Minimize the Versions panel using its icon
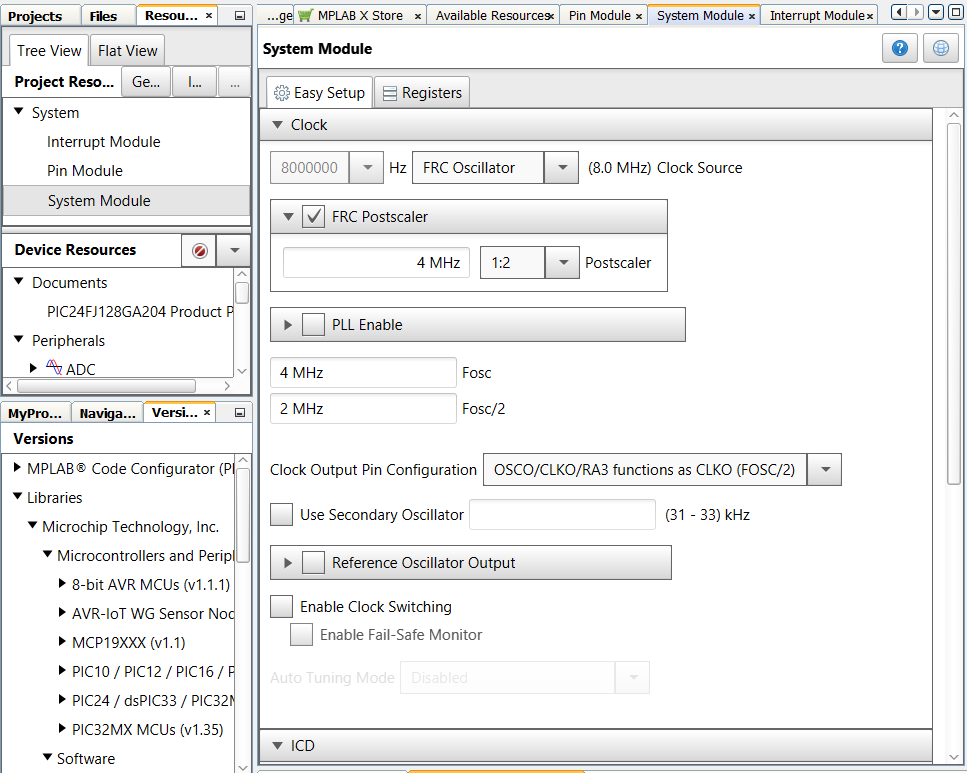 pos(240,412)
